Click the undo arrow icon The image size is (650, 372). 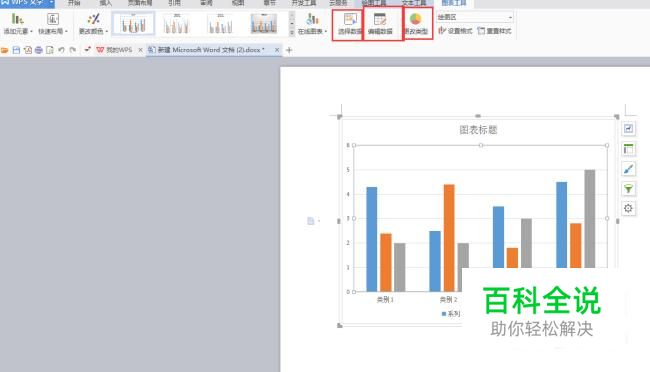tap(61, 50)
